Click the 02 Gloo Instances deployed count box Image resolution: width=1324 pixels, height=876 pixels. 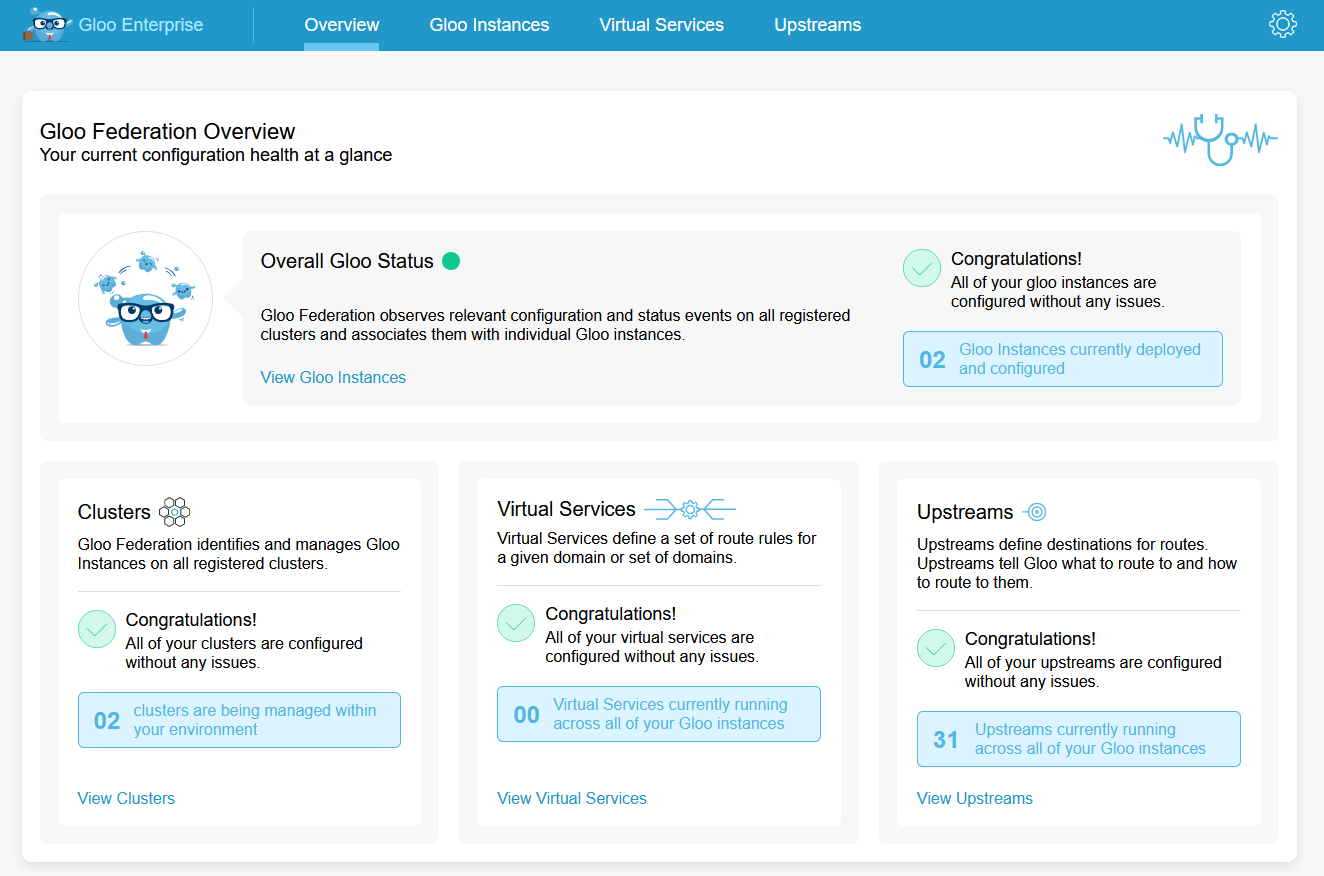coord(1063,359)
